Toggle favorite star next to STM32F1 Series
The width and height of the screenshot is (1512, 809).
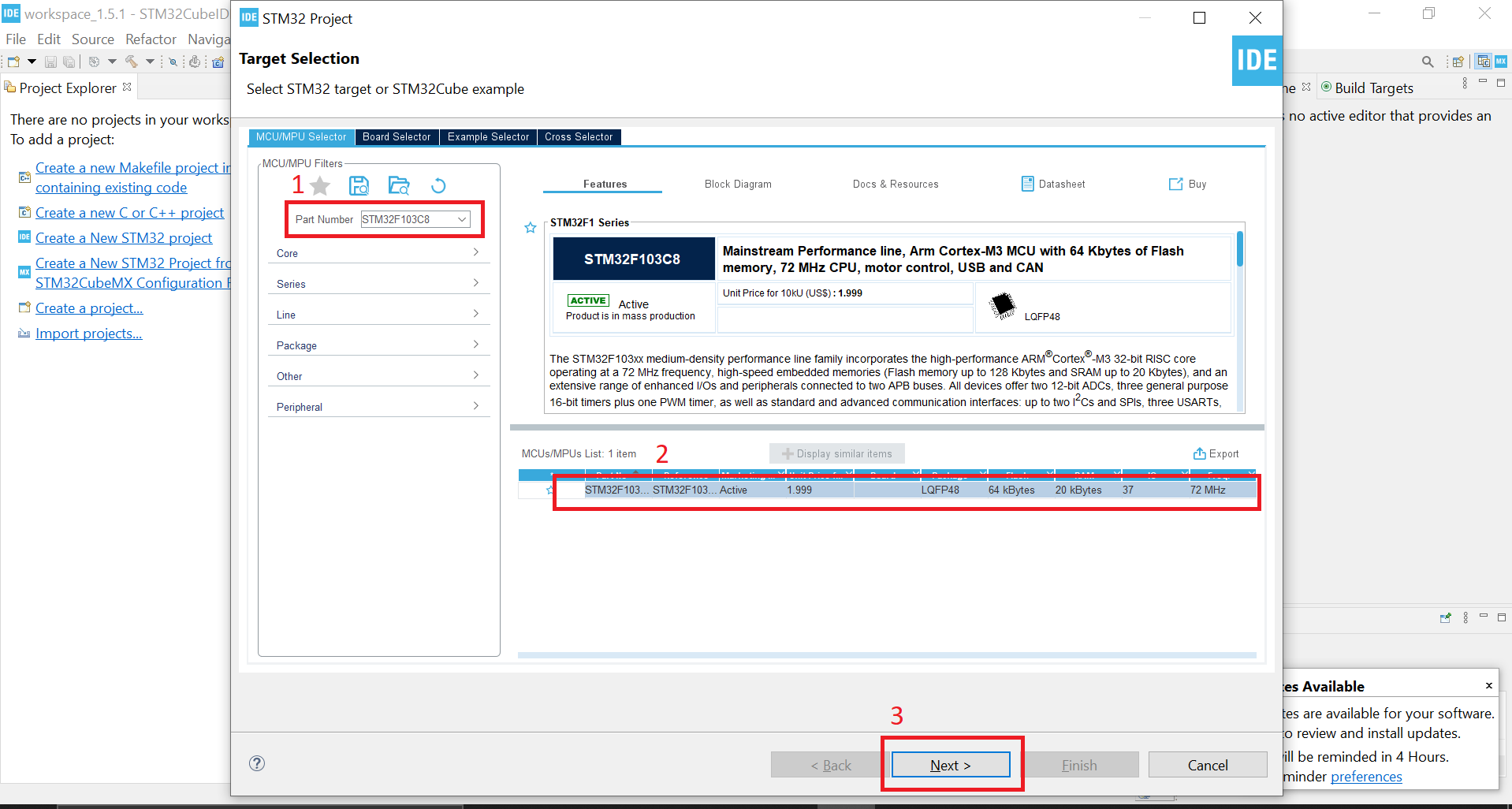coord(531,228)
